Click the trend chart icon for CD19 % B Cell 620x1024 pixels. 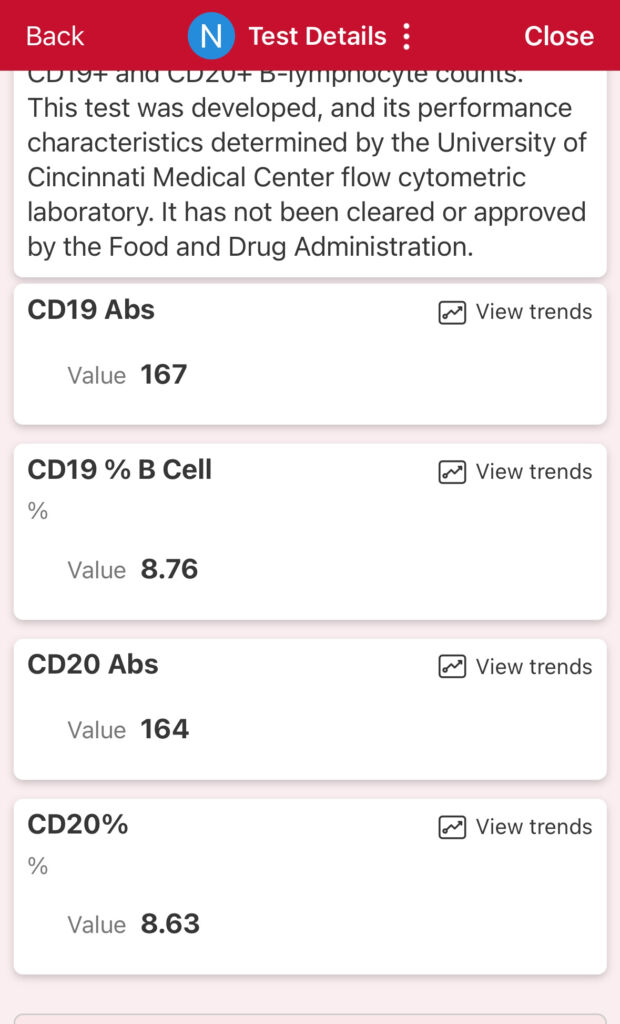tap(452, 472)
